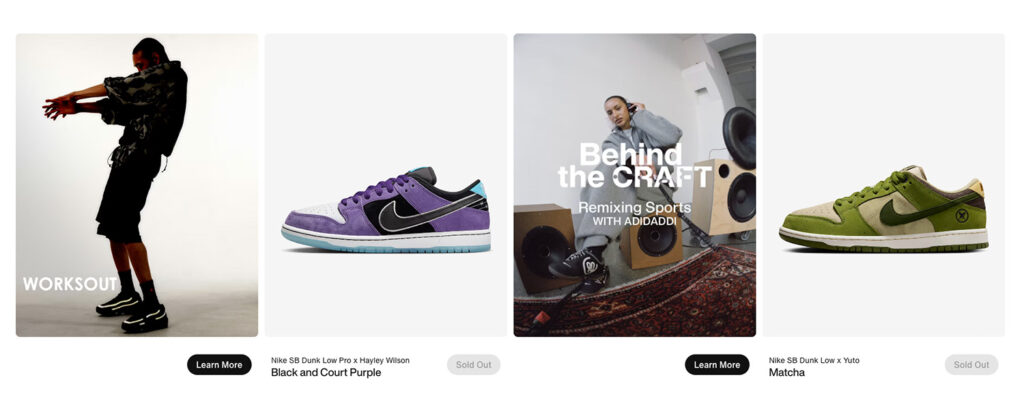The height and width of the screenshot is (410, 1024).
Task: Click the large wooden speaker beside the woman
Action: click(x=724, y=197)
